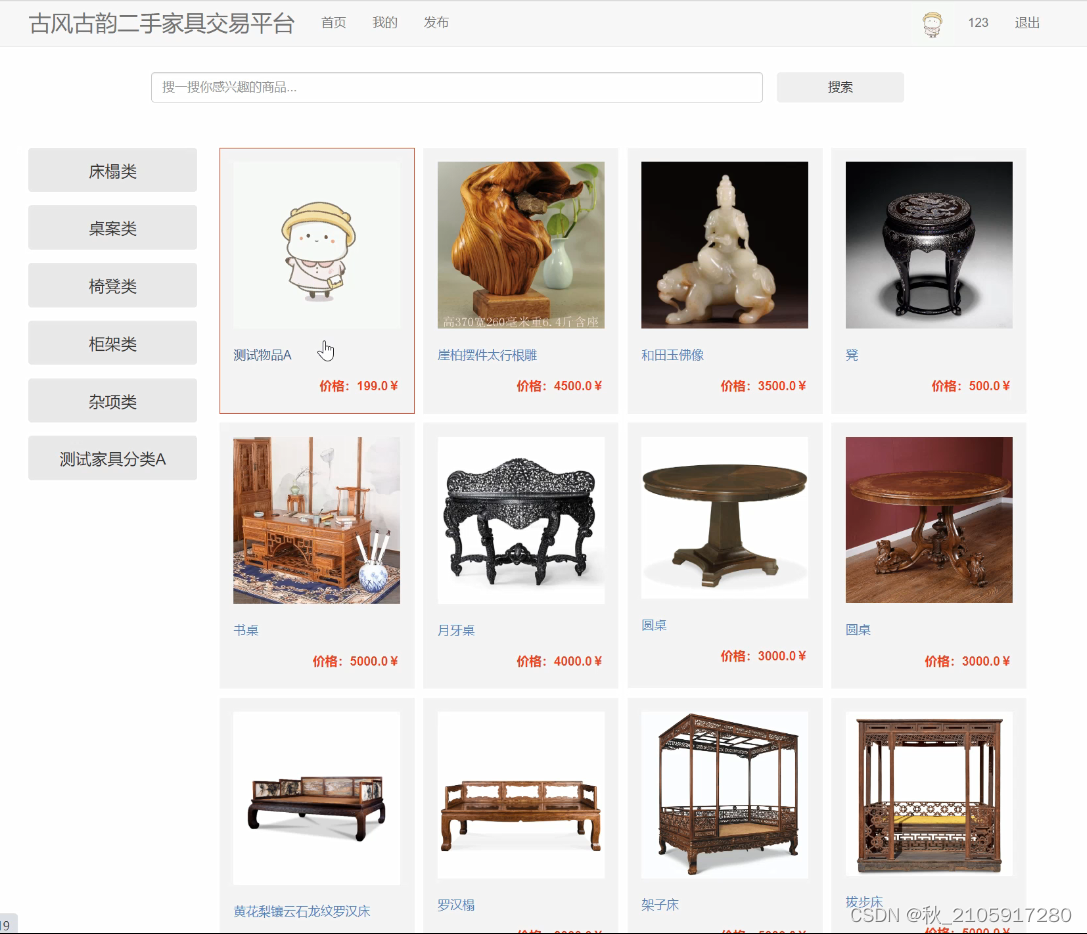Open the 罗汉榻 bench image
This screenshot has width=1087, height=934.
click(x=521, y=795)
